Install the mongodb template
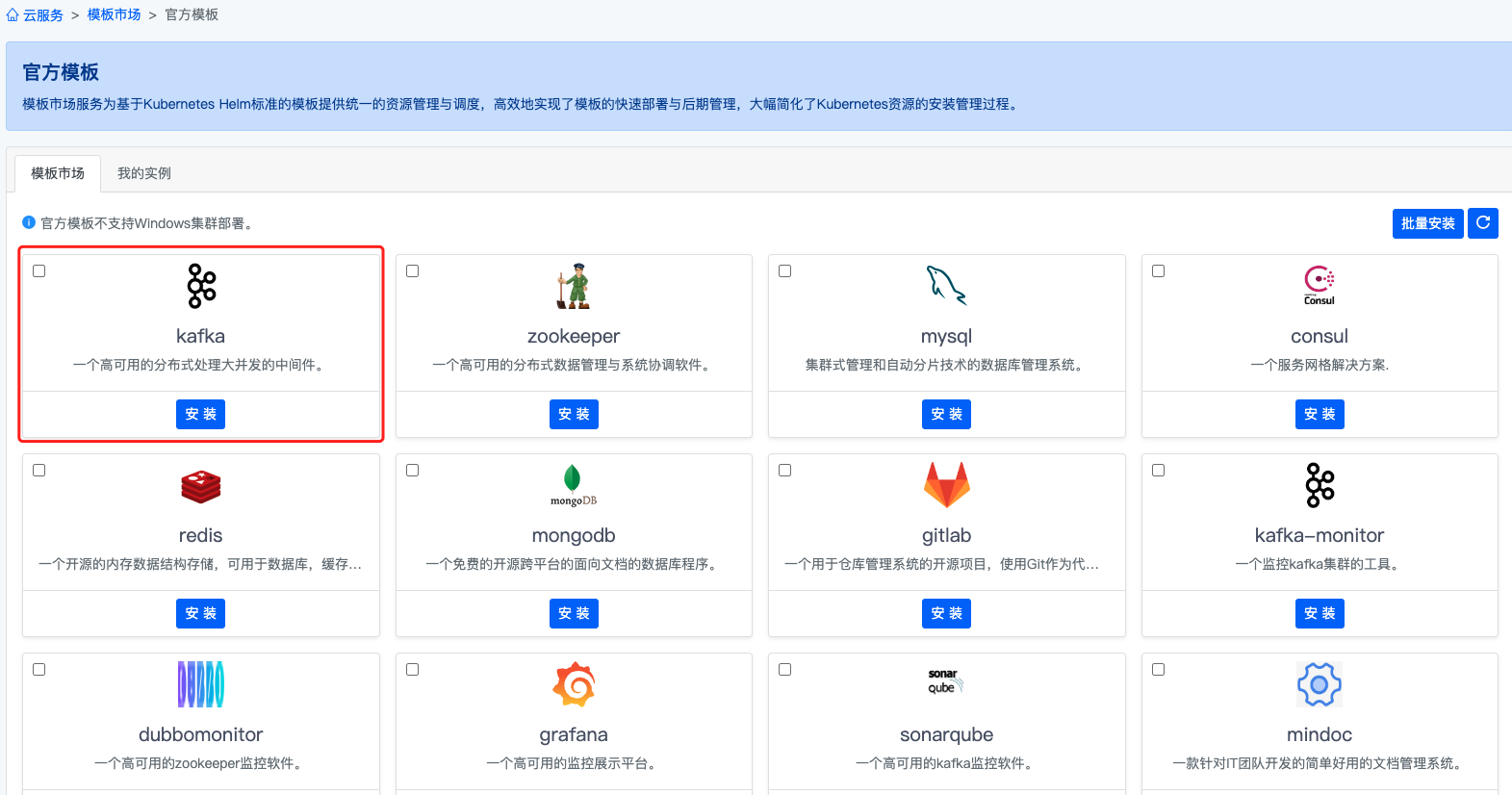The image size is (1512, 795). click(574, 613)
